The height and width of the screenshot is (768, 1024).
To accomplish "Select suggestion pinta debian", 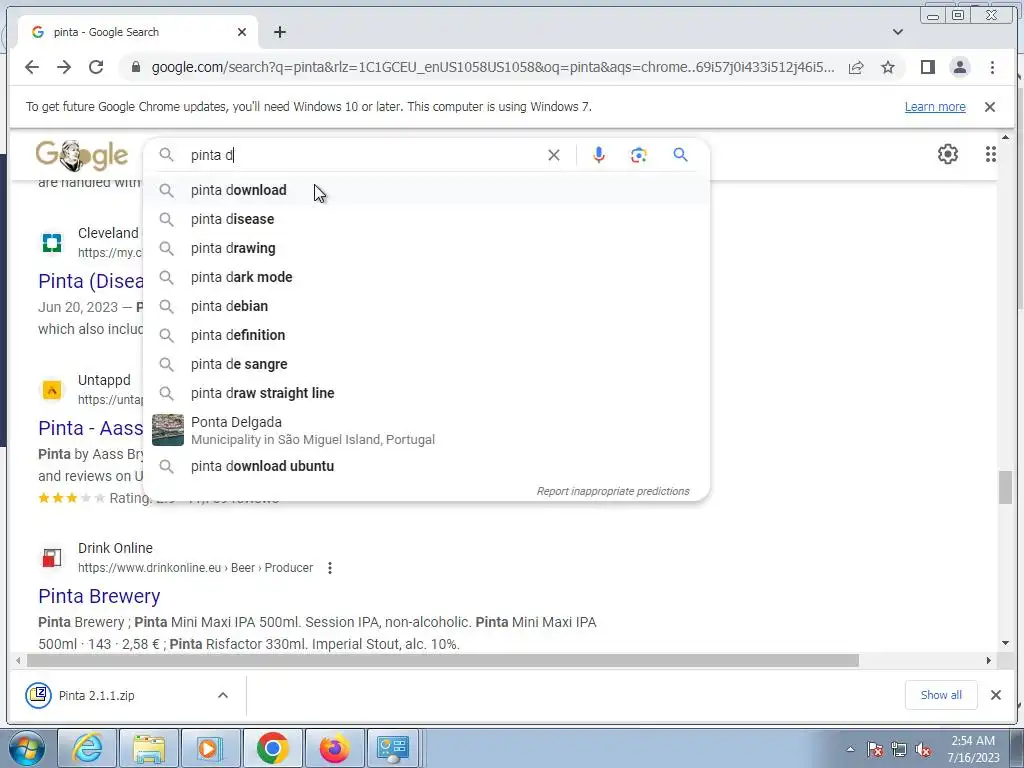I will [x=426, y=306].
